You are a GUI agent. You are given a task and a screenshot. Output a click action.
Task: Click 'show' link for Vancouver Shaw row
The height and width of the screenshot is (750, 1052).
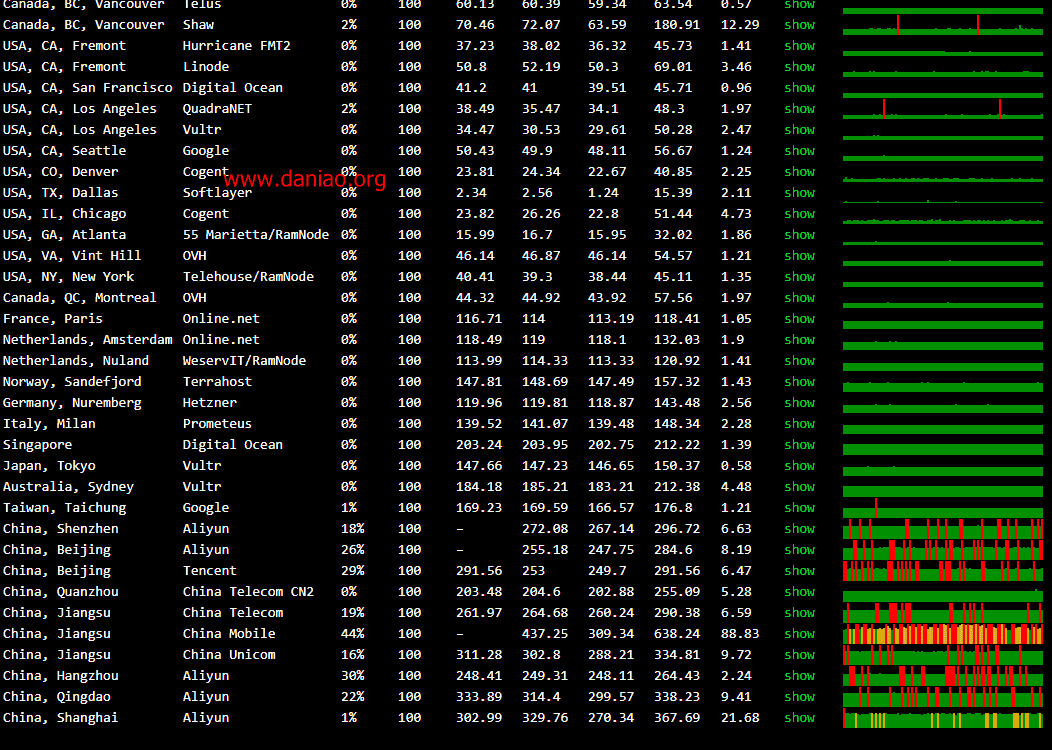tap(800, 25)
